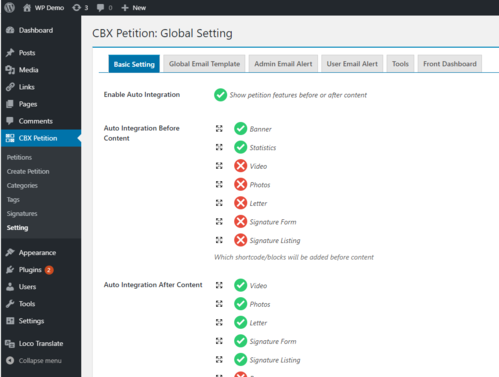Viewport: 499px width, 377px height.
Task: Click the drag handle beside Statistics
Action: tap(219, 147)
